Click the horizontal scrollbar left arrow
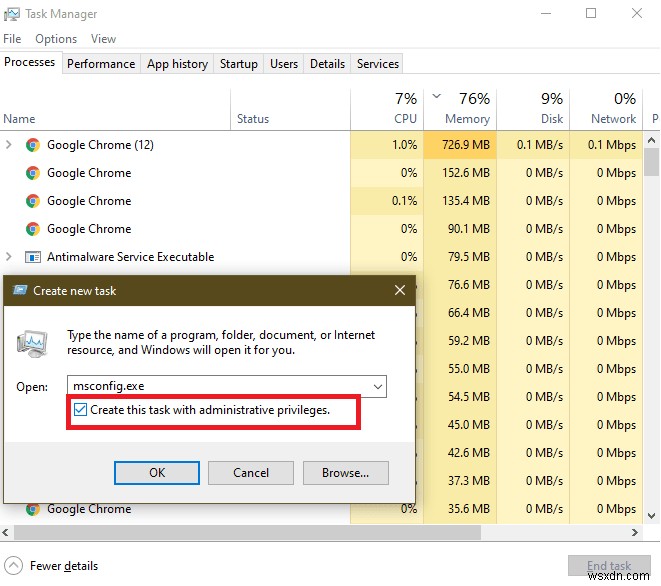This screenshot has width=661, height=586. tap(5, 532)
